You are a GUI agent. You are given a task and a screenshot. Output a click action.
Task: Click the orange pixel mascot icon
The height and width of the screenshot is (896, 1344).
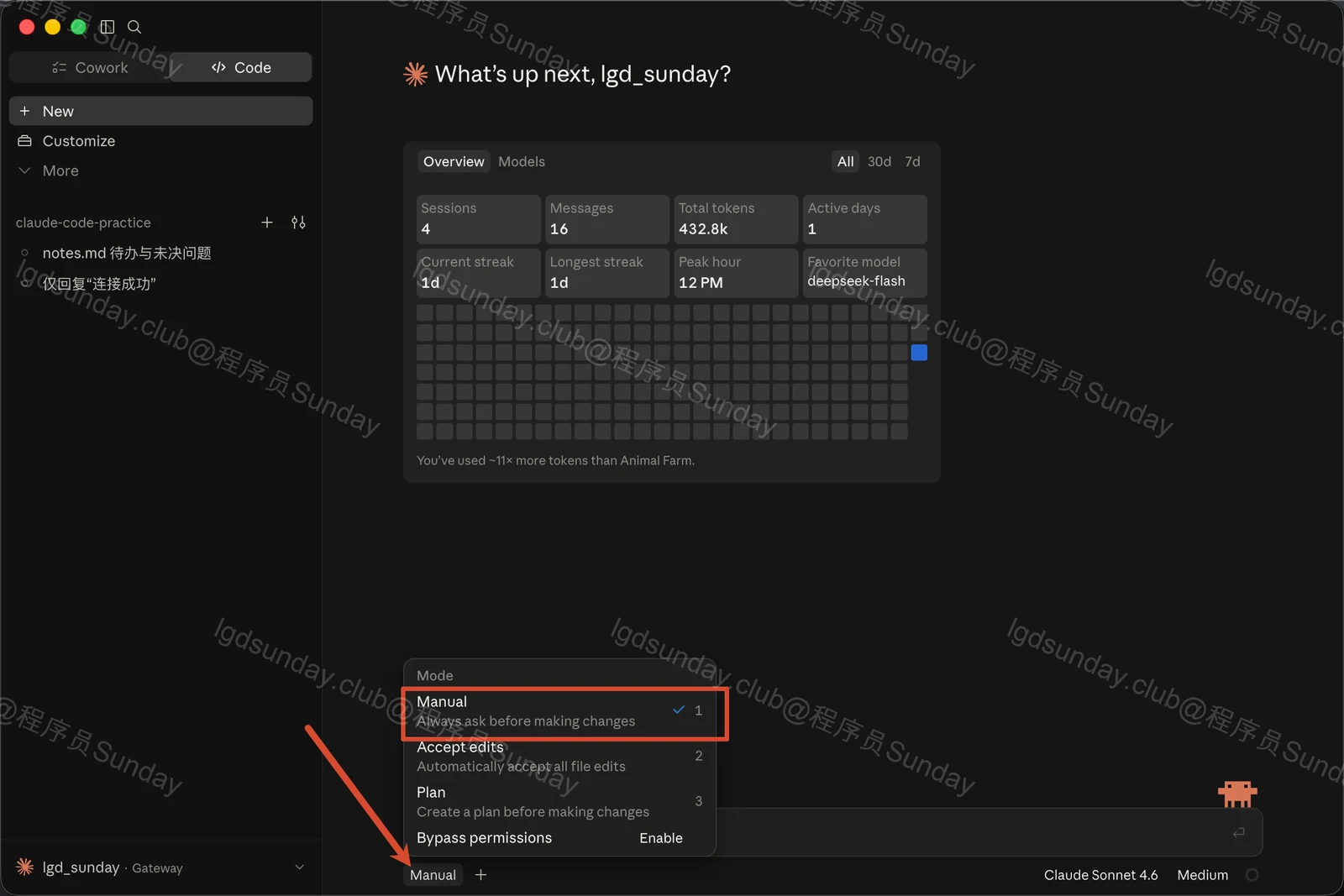tap(1237, 794)
